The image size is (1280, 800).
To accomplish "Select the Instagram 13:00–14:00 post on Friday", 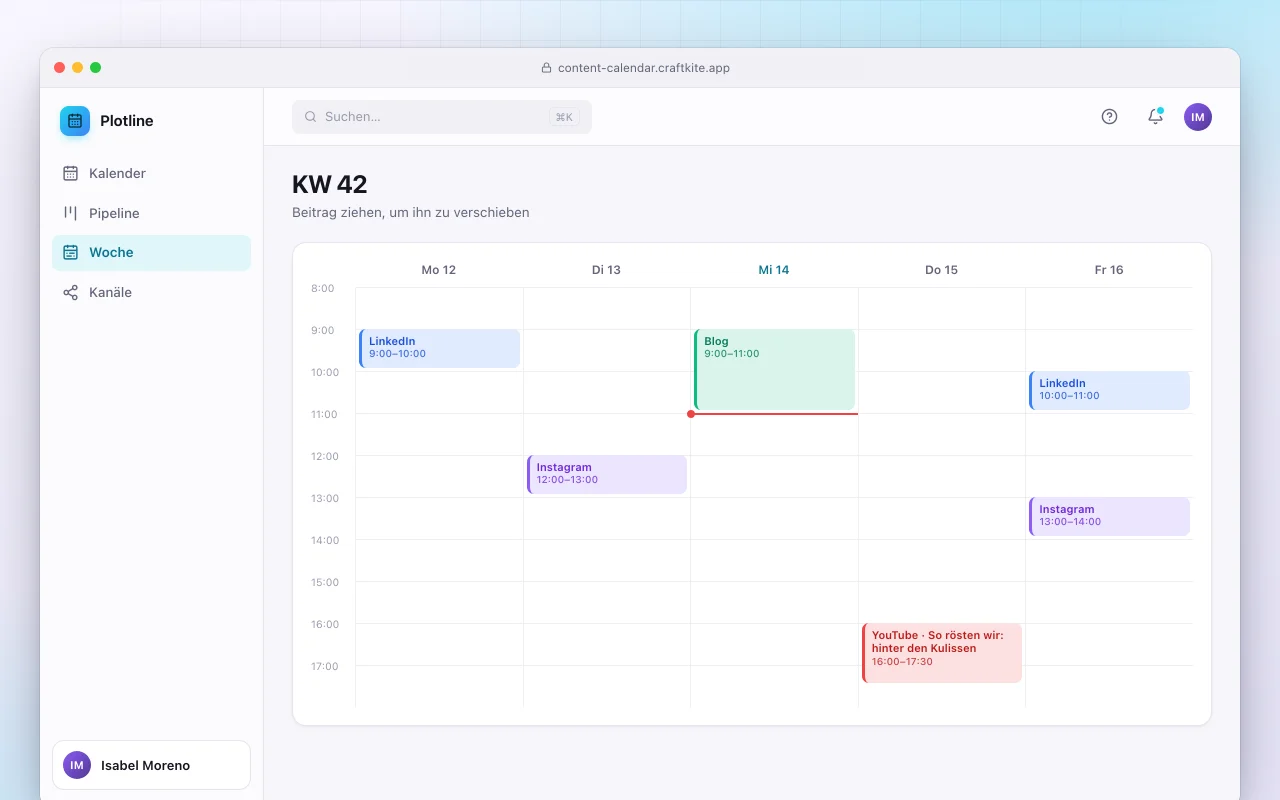I will [1109, 516].
